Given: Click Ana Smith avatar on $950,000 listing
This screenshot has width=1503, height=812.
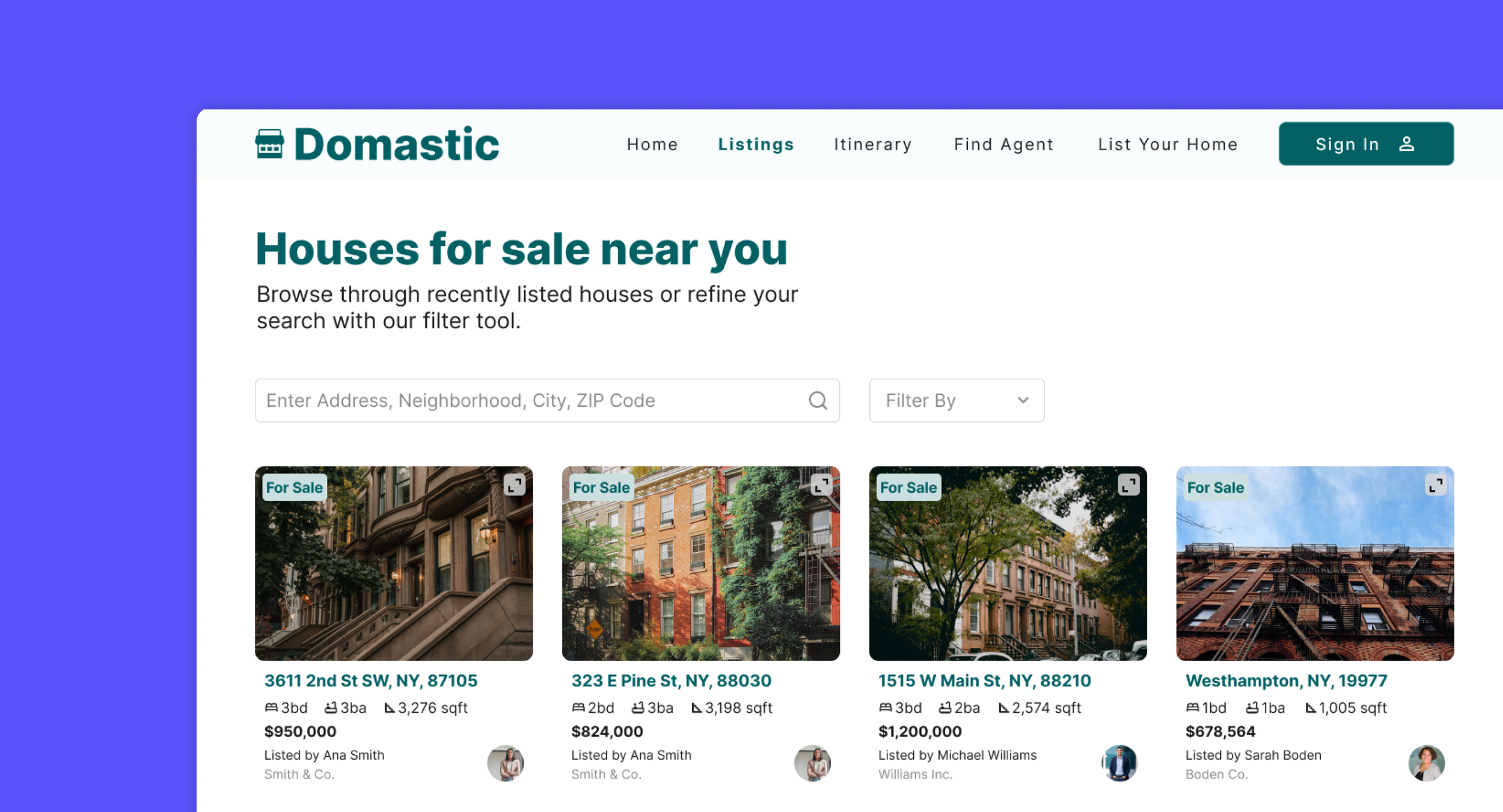Looking at the screenshot, I should point(505,763).
